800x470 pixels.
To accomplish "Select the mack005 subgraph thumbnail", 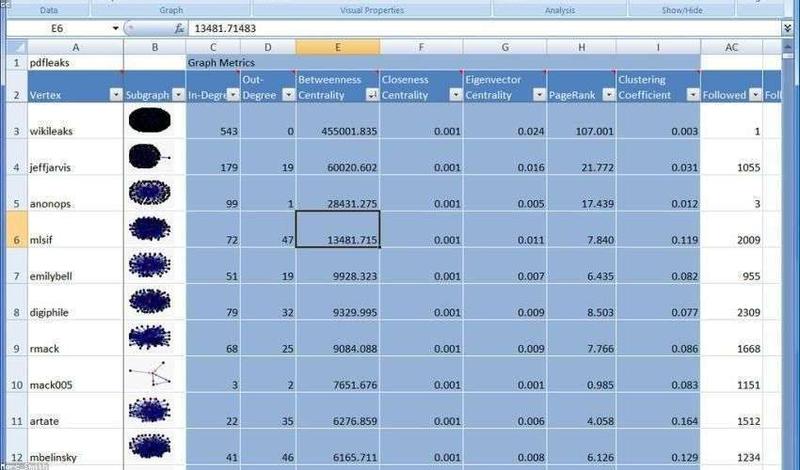I will click(x=150, y=374).
